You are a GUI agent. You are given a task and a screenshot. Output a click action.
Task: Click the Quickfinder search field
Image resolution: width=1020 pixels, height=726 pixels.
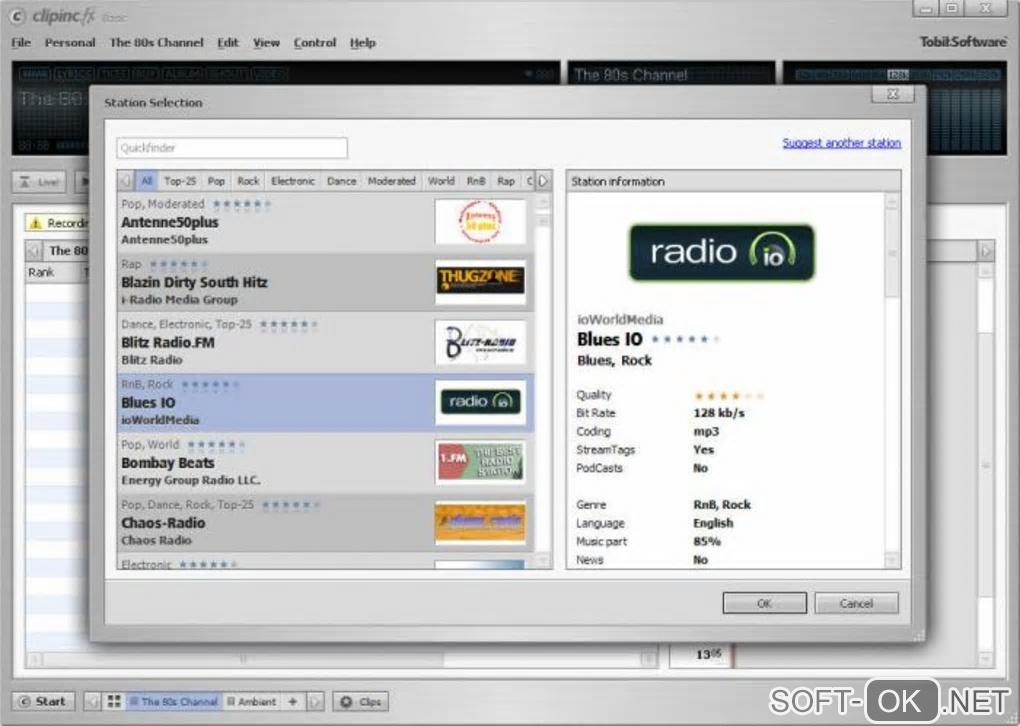tap(232, 148)
